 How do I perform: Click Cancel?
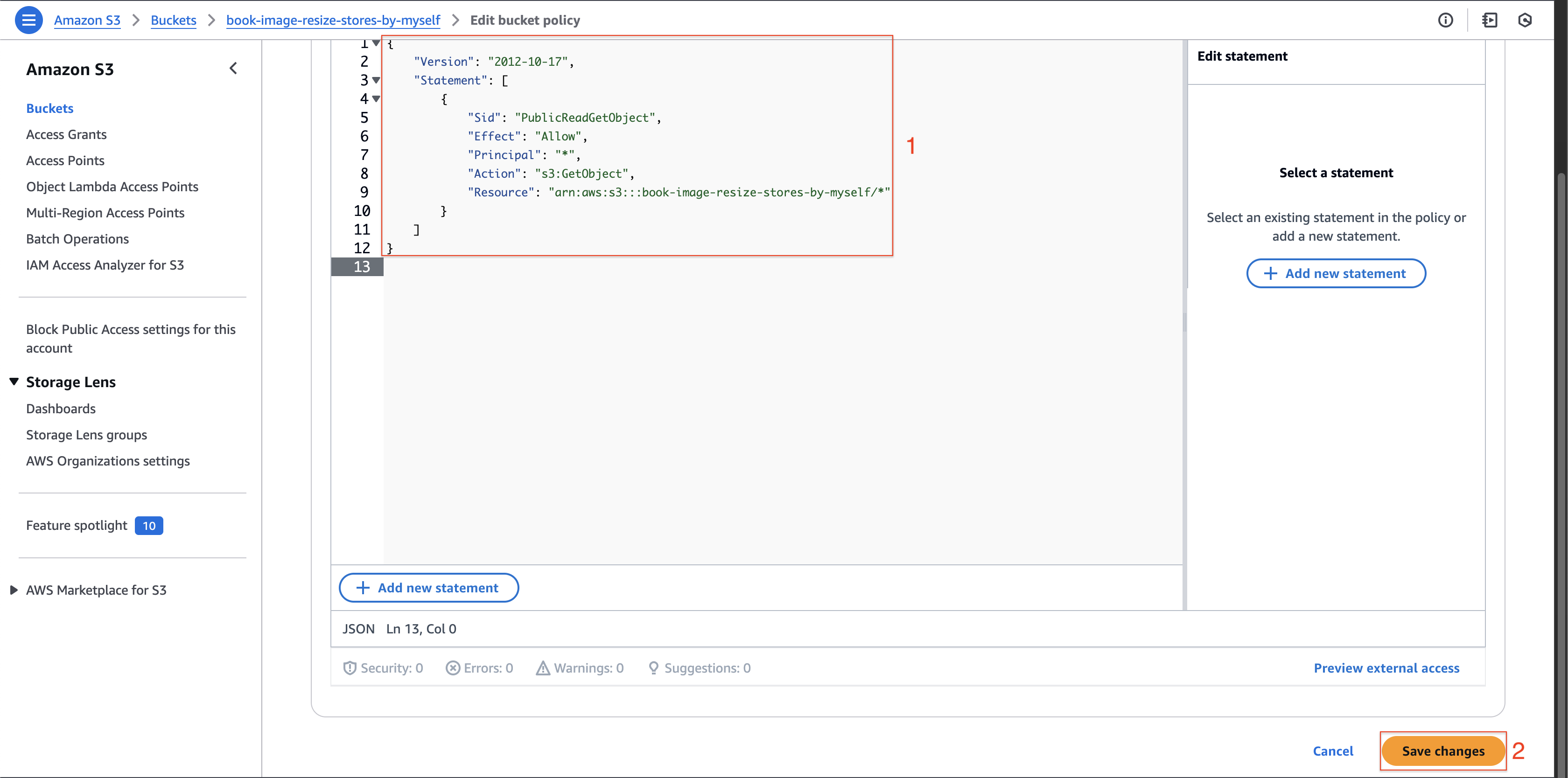1332,751
